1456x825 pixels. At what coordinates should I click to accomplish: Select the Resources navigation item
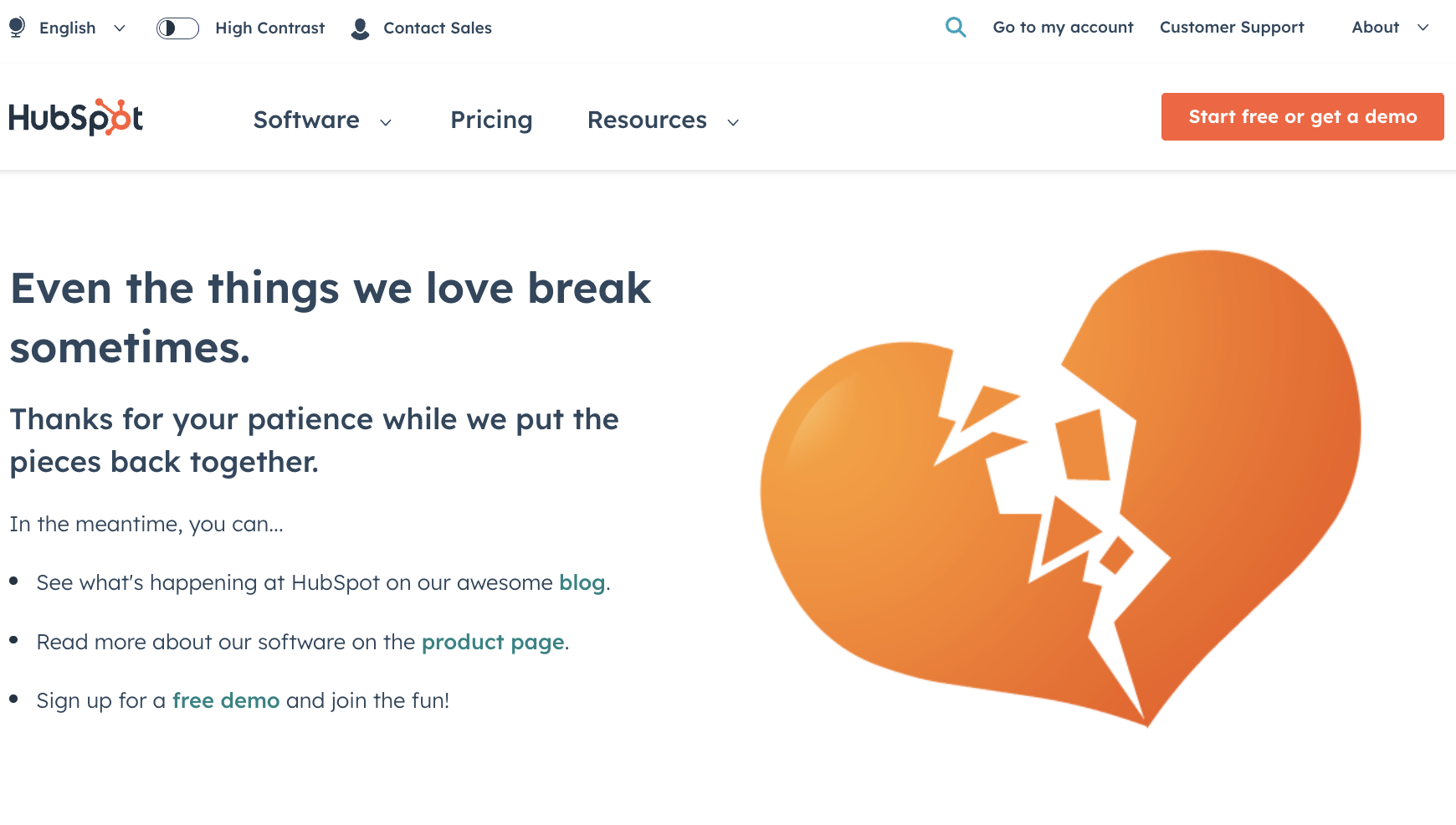click(647, 120)
